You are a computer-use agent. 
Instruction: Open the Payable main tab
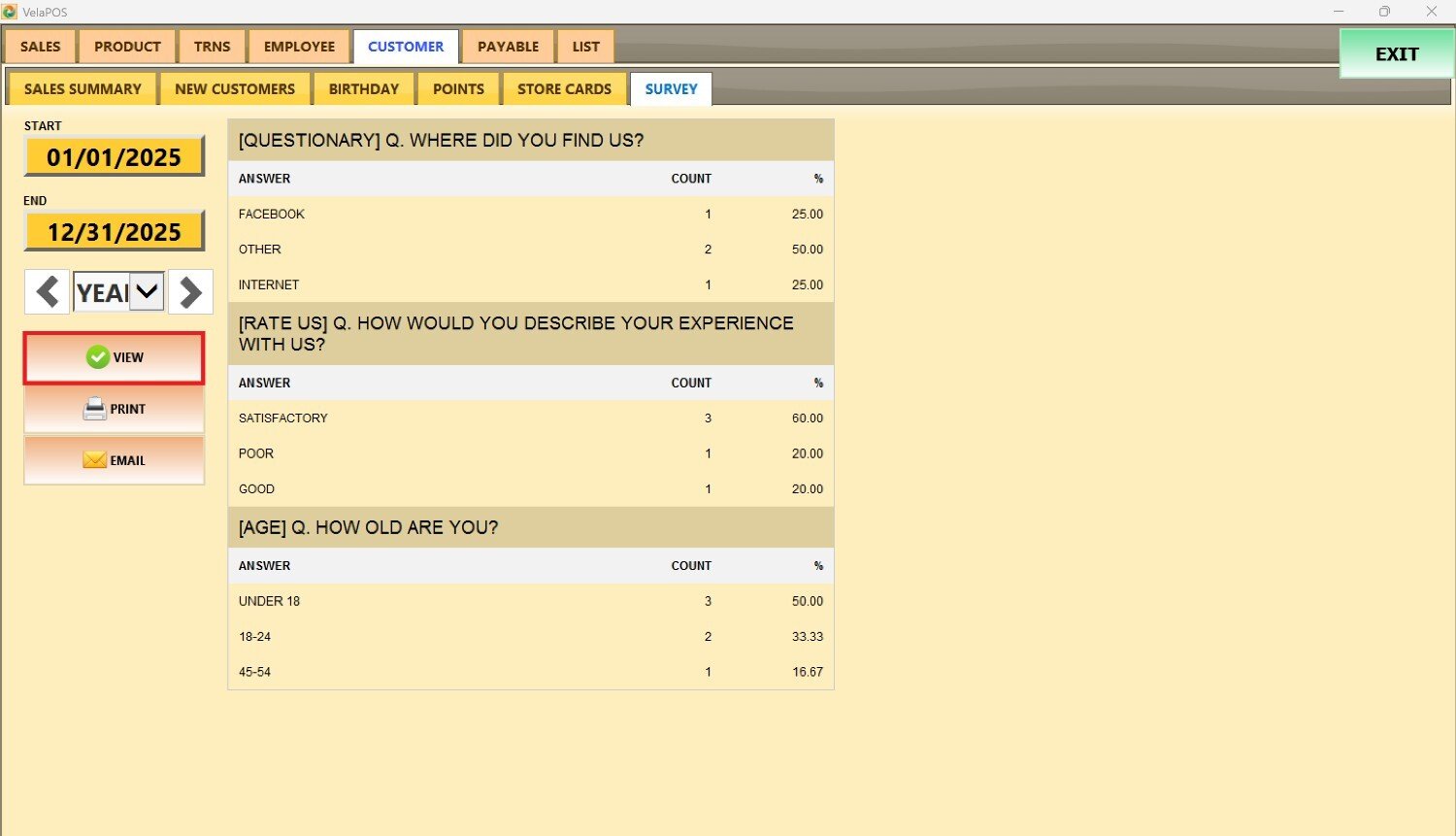point(508,47)
